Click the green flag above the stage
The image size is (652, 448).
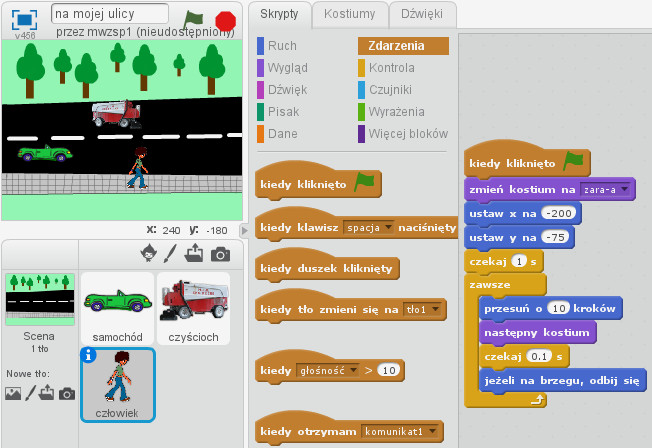(x=193, y=20)
